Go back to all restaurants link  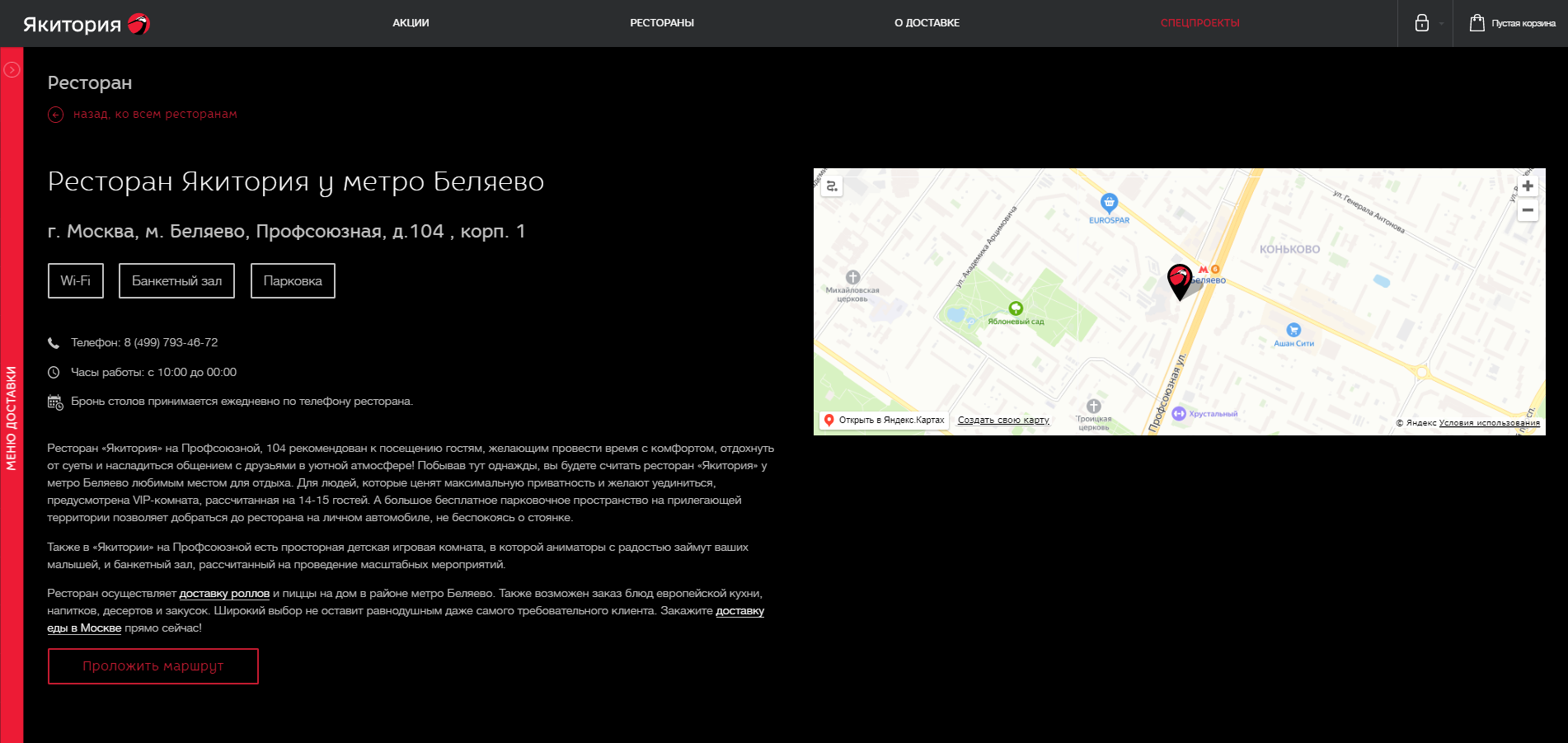(x=155, y=114)
